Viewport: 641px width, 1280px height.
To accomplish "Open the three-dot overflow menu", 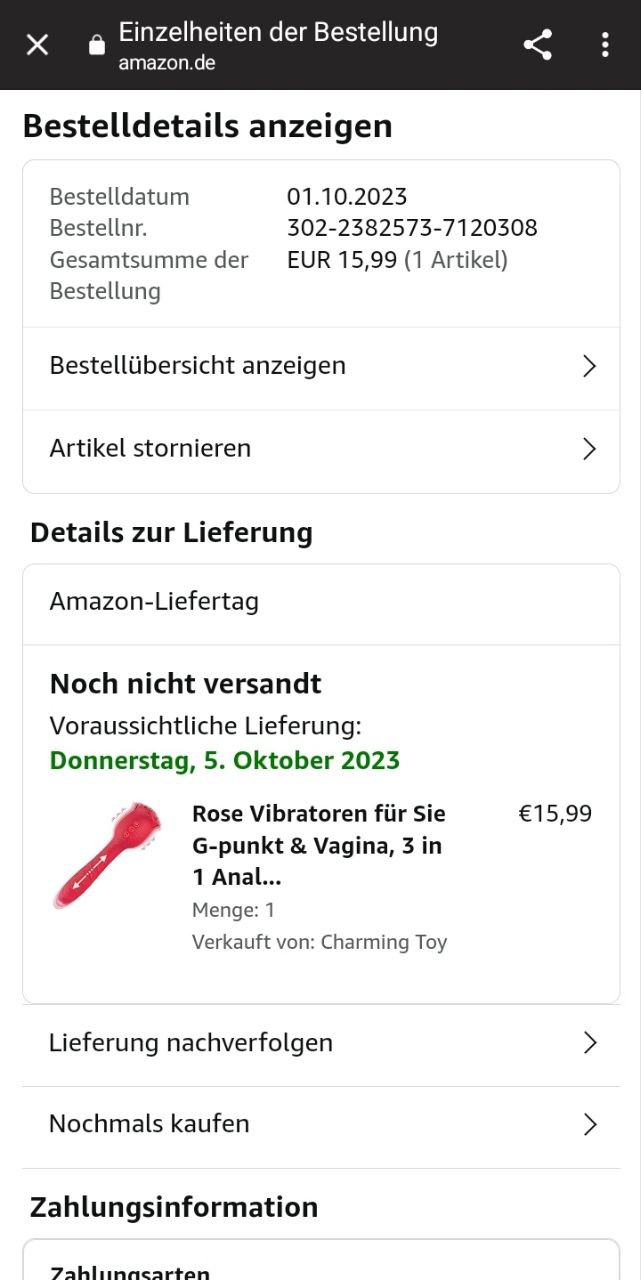I will [605, 45].
